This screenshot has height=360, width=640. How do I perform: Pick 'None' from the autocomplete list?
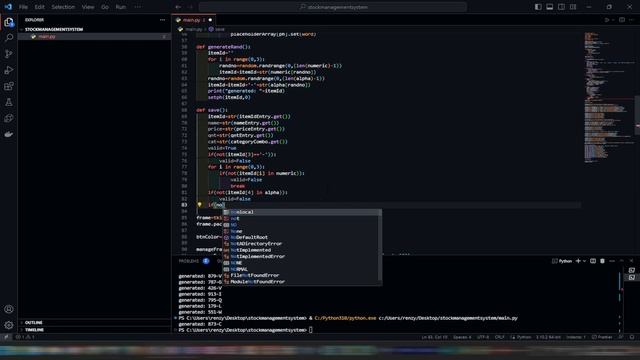click(302, 231)
